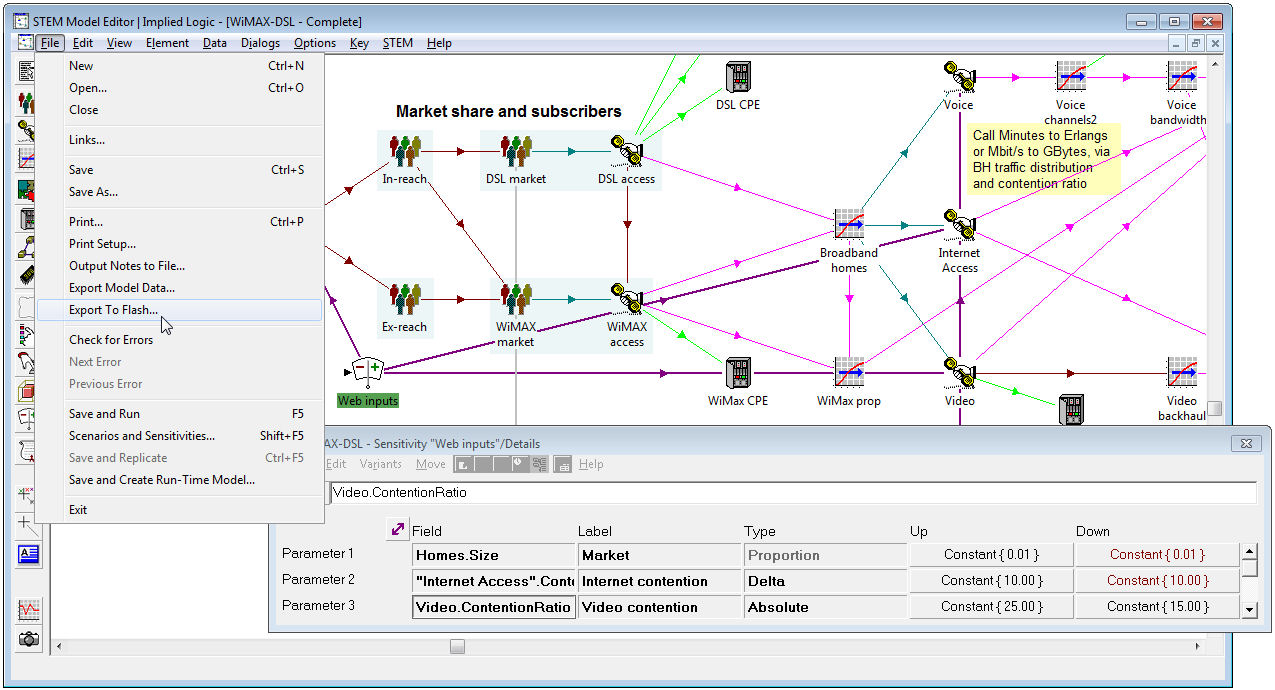Click Up value Constant { 25.00 }

point(991,607)
